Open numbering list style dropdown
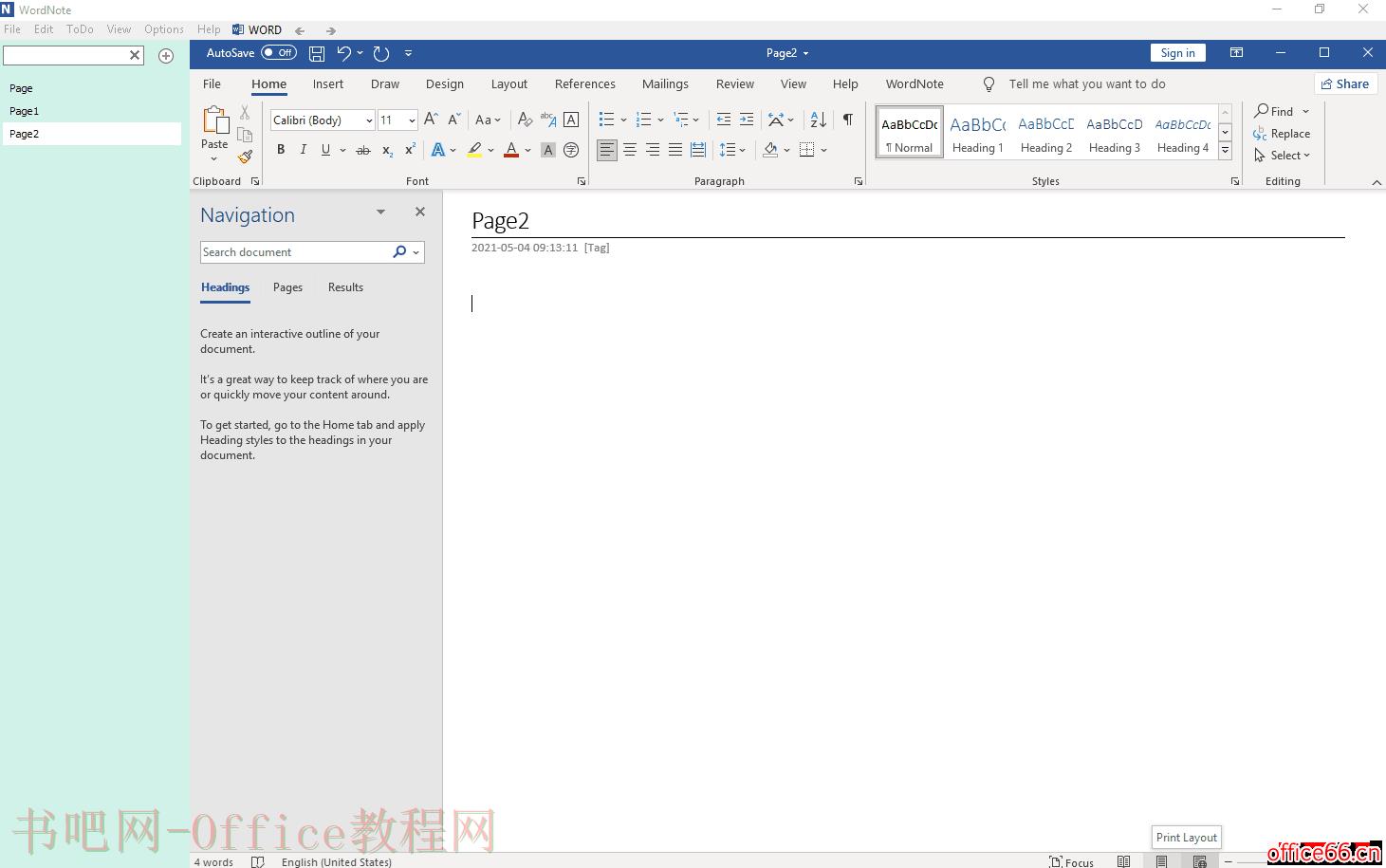 click(x=660, y=120)
